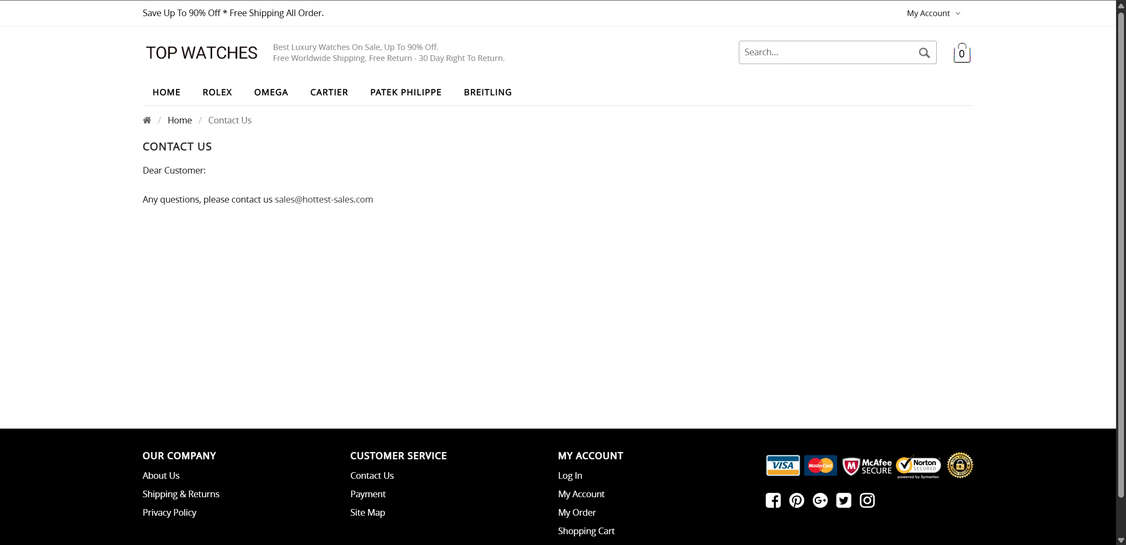1126x545 pixels.
Task: Open the OMEGA category menu
Action: pos(271,92)
